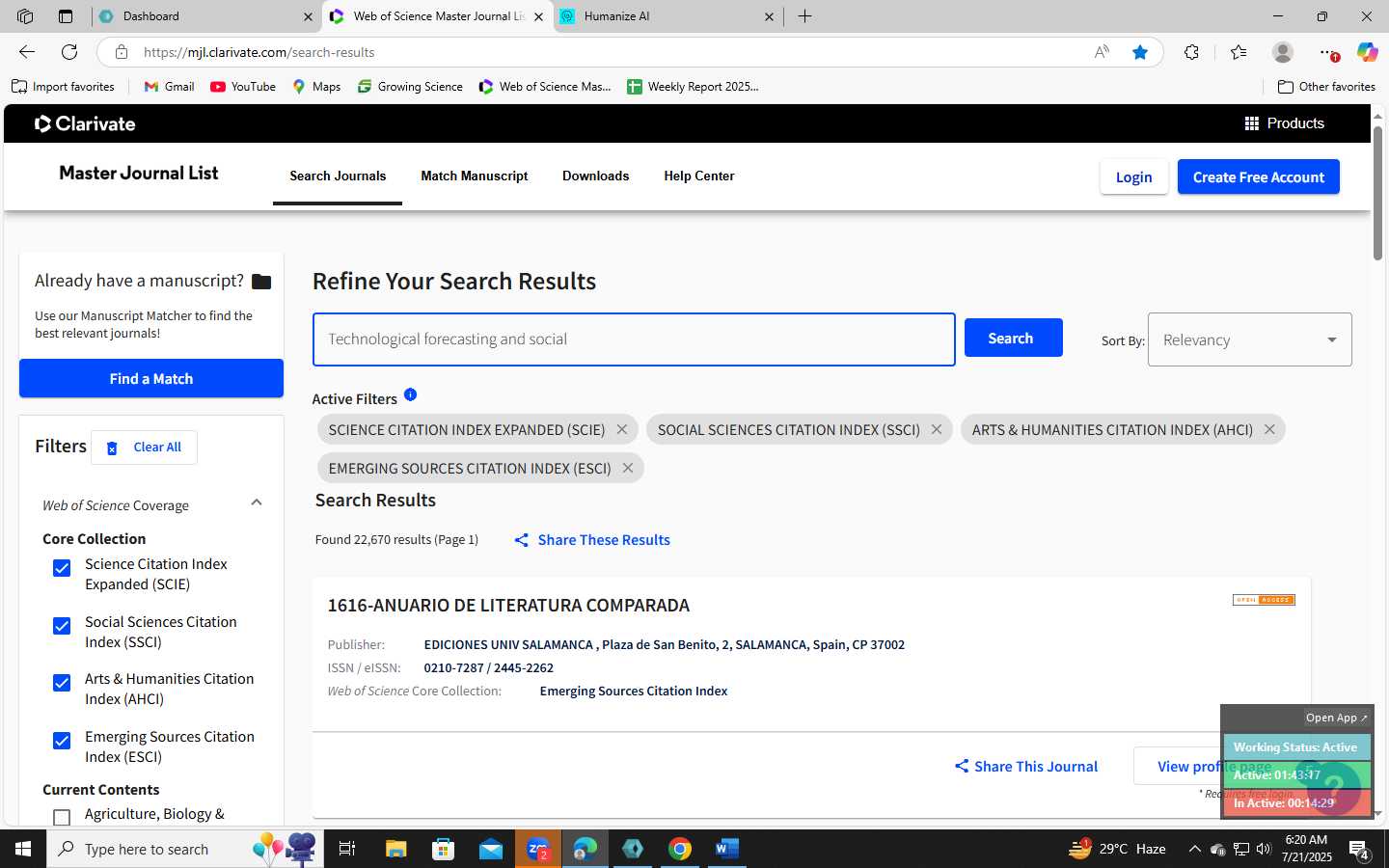
Task: Click the Open Access badge
Action: (x=1264, y=600)
